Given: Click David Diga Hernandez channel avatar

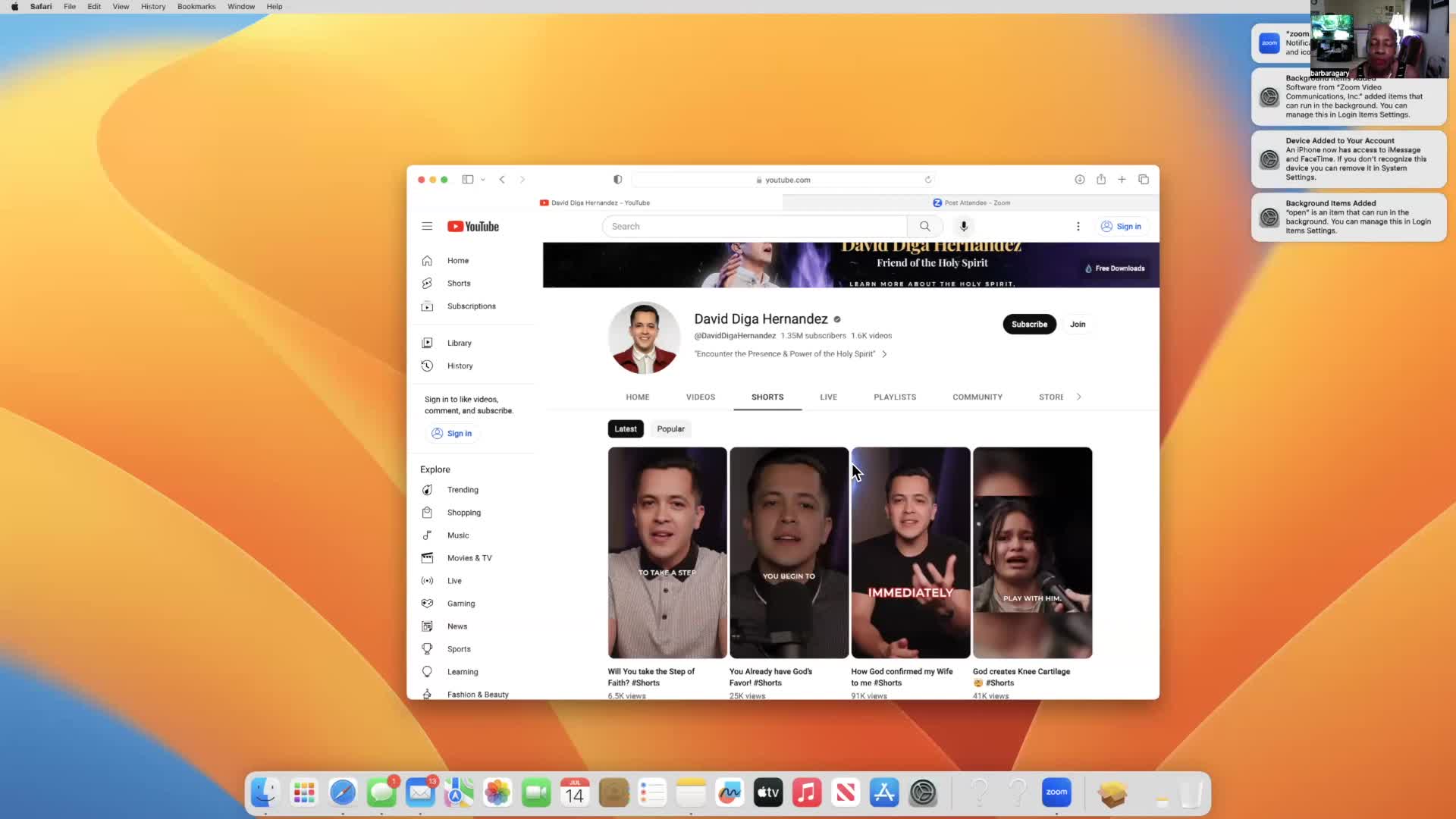Looking at the screenshot, I should pyautogui.click(x=645, y=337).
